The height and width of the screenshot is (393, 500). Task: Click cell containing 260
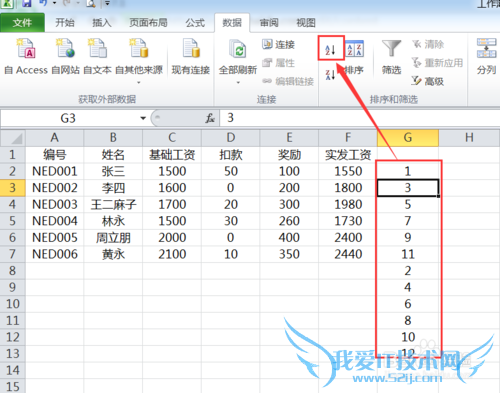tap(289, 221)
